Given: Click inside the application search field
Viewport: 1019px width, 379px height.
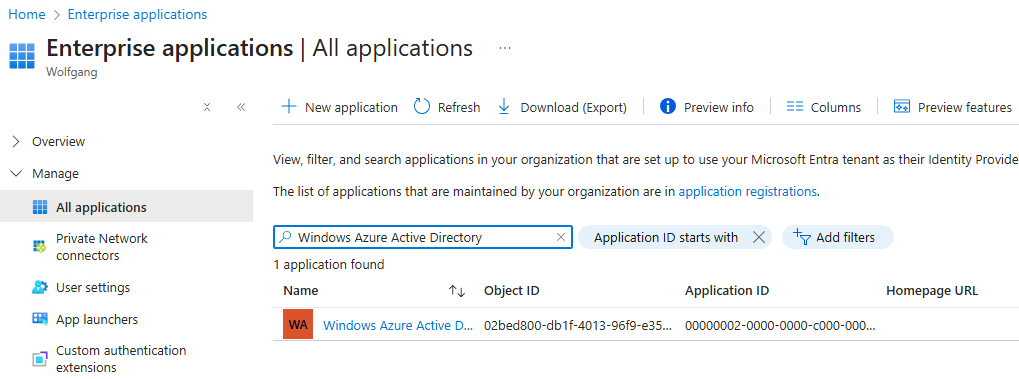Looking at the screenshot, I should (x=423, y=237).
